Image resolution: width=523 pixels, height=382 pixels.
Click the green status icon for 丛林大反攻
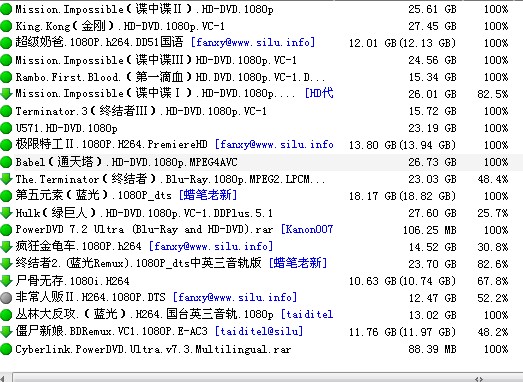[x=6, y=315]
